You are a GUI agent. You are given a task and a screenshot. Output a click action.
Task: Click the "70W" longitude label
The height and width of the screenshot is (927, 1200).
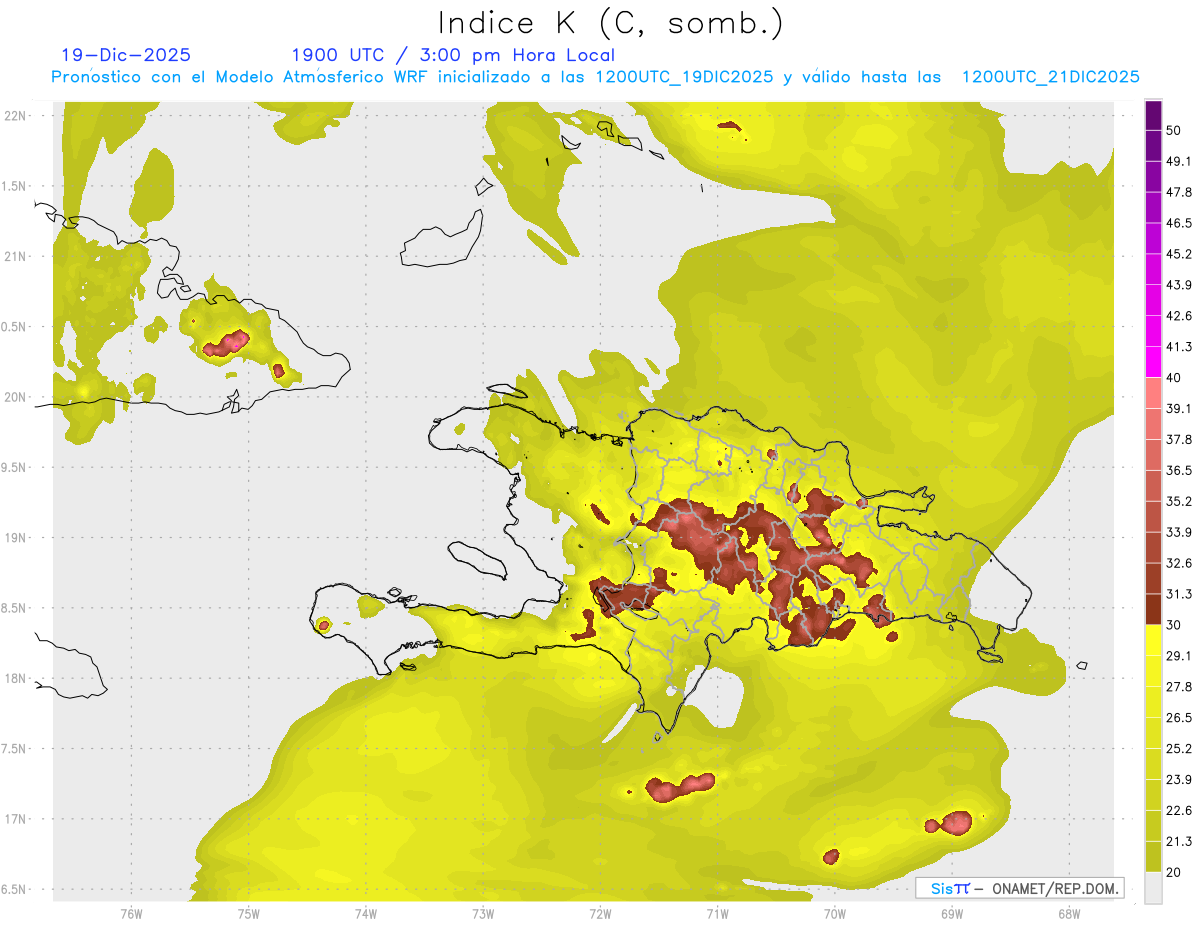[x=835, y=913]
